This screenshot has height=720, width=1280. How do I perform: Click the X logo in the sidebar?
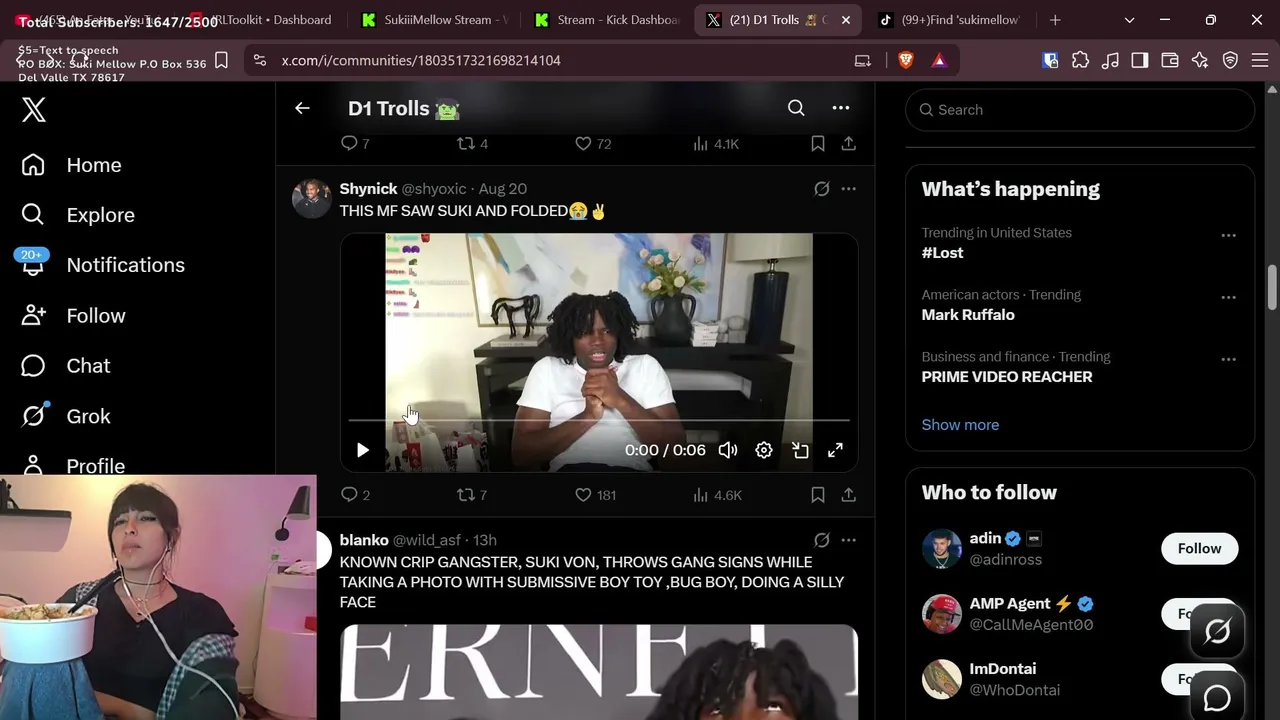click(34, 109)
